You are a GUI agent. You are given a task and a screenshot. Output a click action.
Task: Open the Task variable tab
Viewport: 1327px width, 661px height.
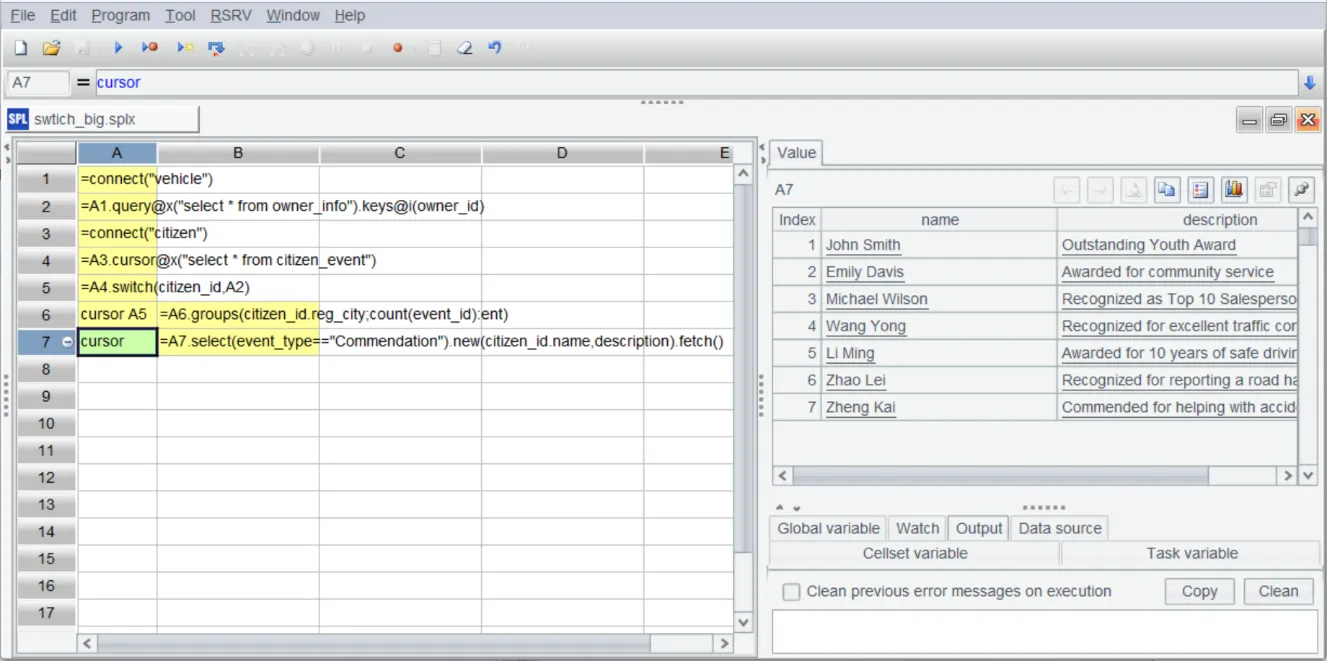1192,553
